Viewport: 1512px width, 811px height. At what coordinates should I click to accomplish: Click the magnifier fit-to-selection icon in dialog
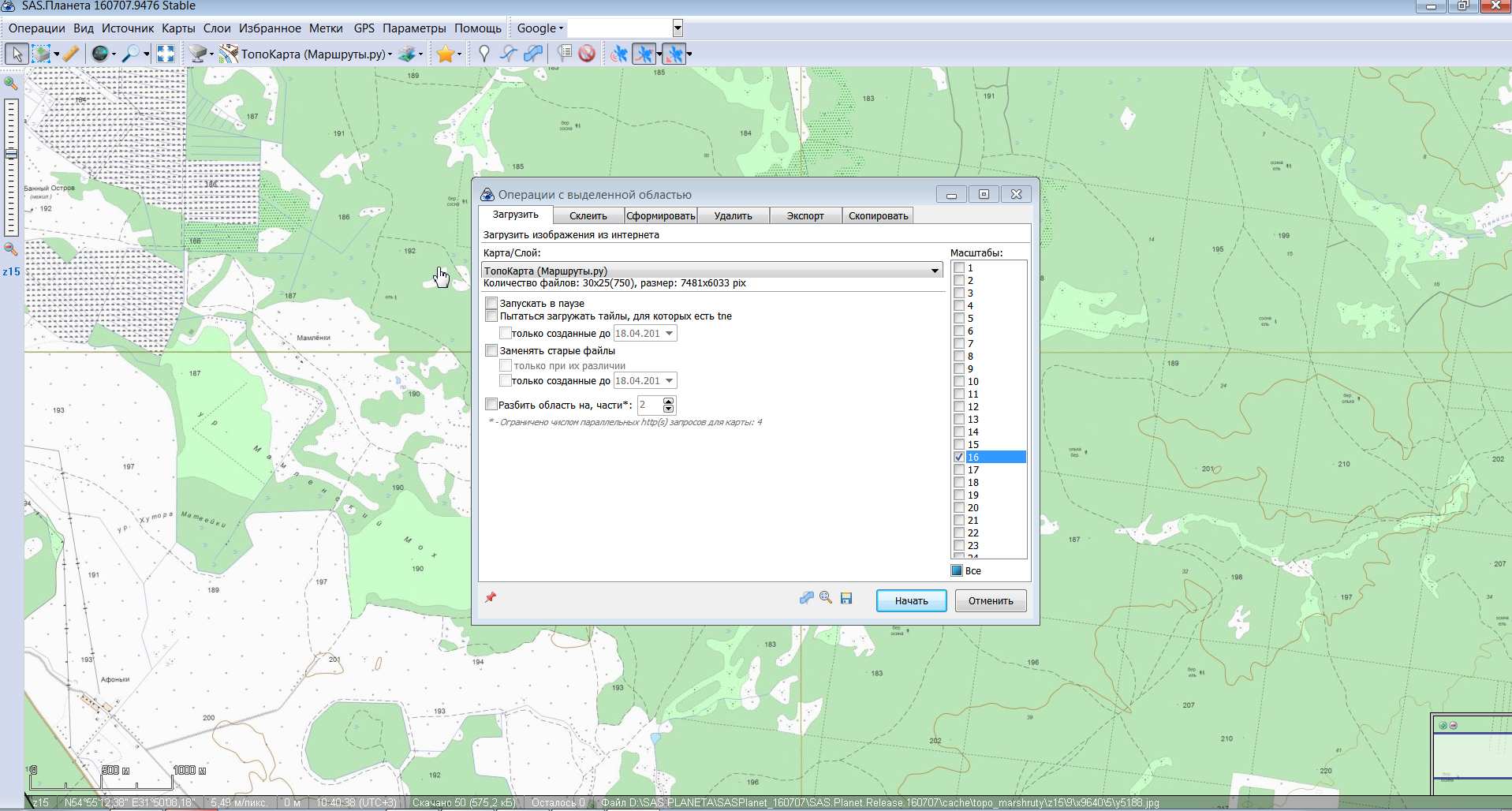(x=826, y=598)
